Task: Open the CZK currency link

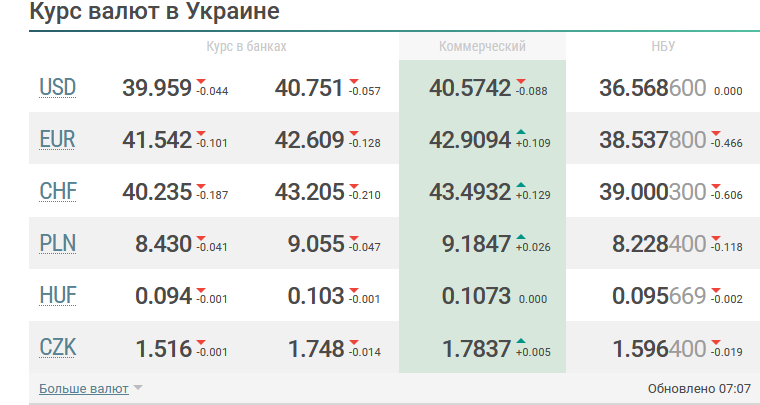Action: [x=57, y=348]
